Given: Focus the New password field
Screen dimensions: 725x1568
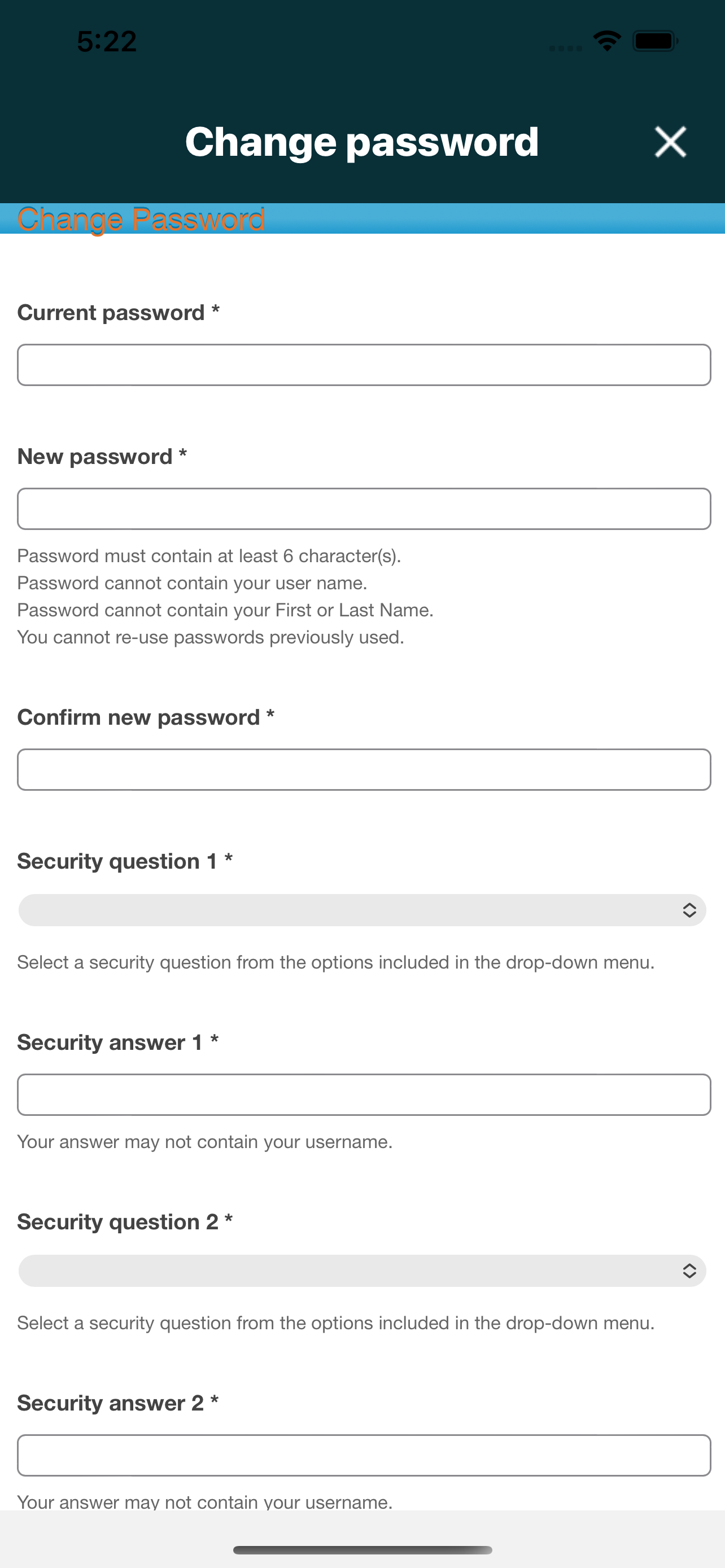Looking at the screenshot, I should [364, 509].
